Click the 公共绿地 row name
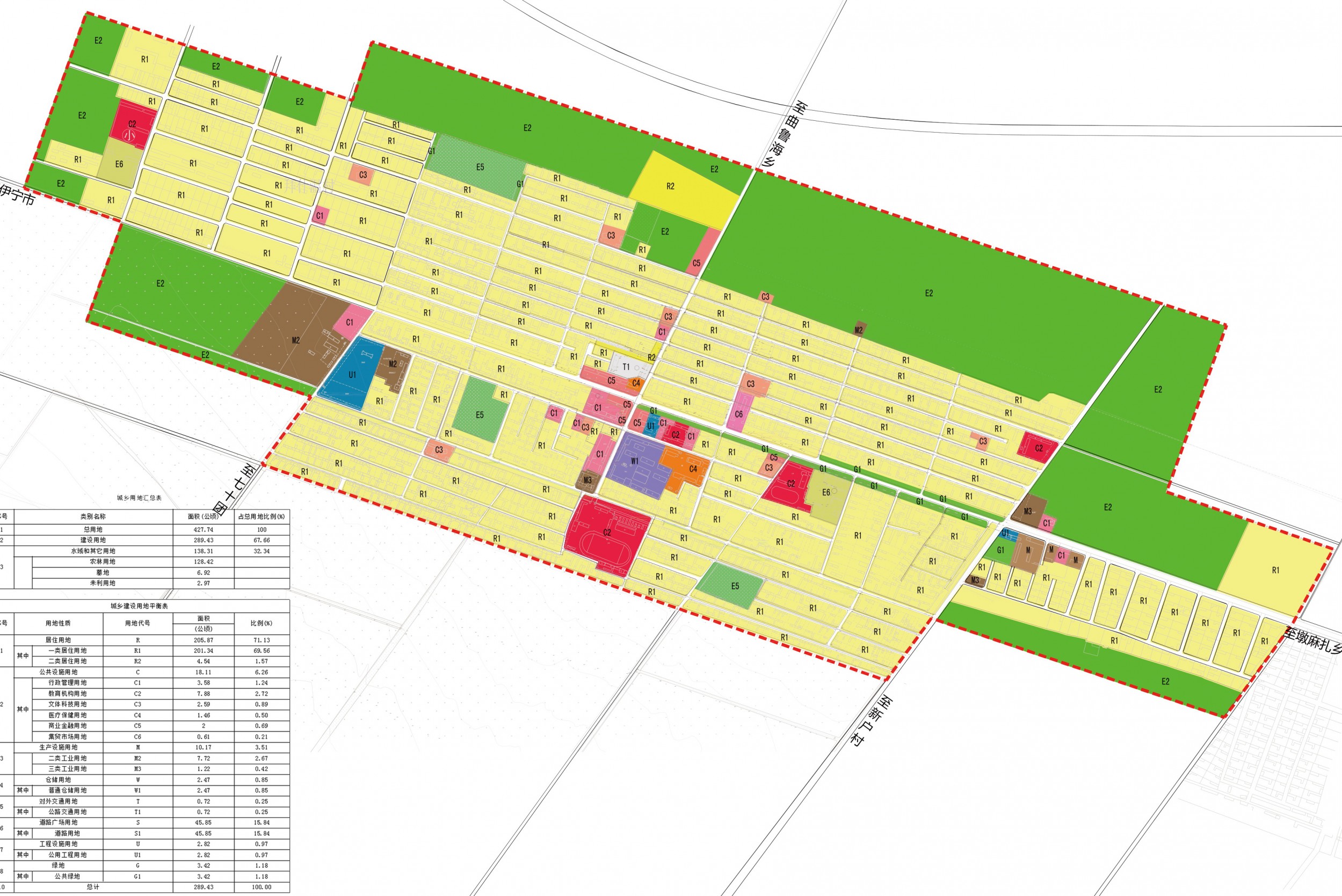 (68, 876)
